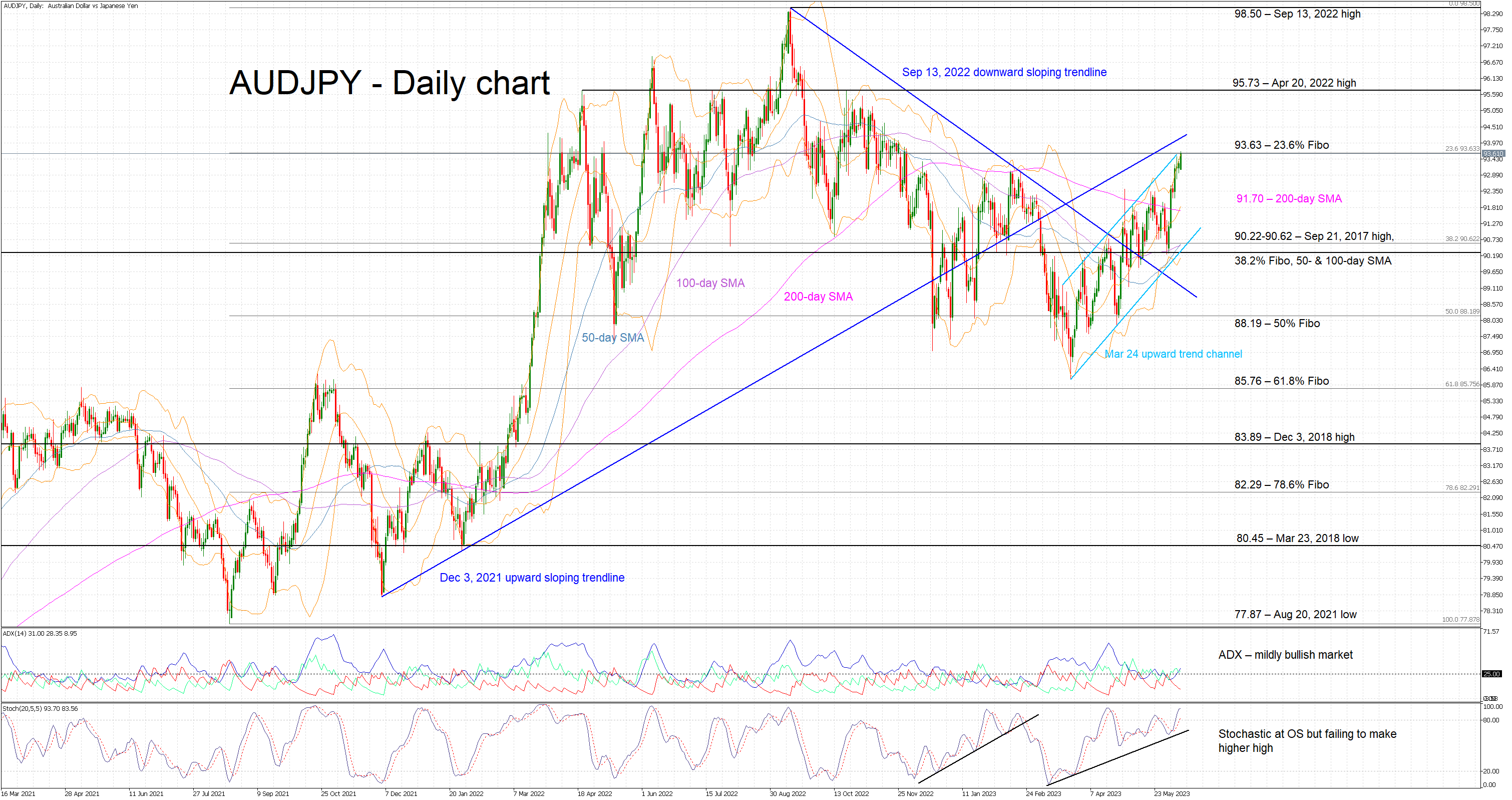Select the 93.63 23.6% Fibo label
The height and width of the screenshot is (800, 1512).
[1281, 145]
